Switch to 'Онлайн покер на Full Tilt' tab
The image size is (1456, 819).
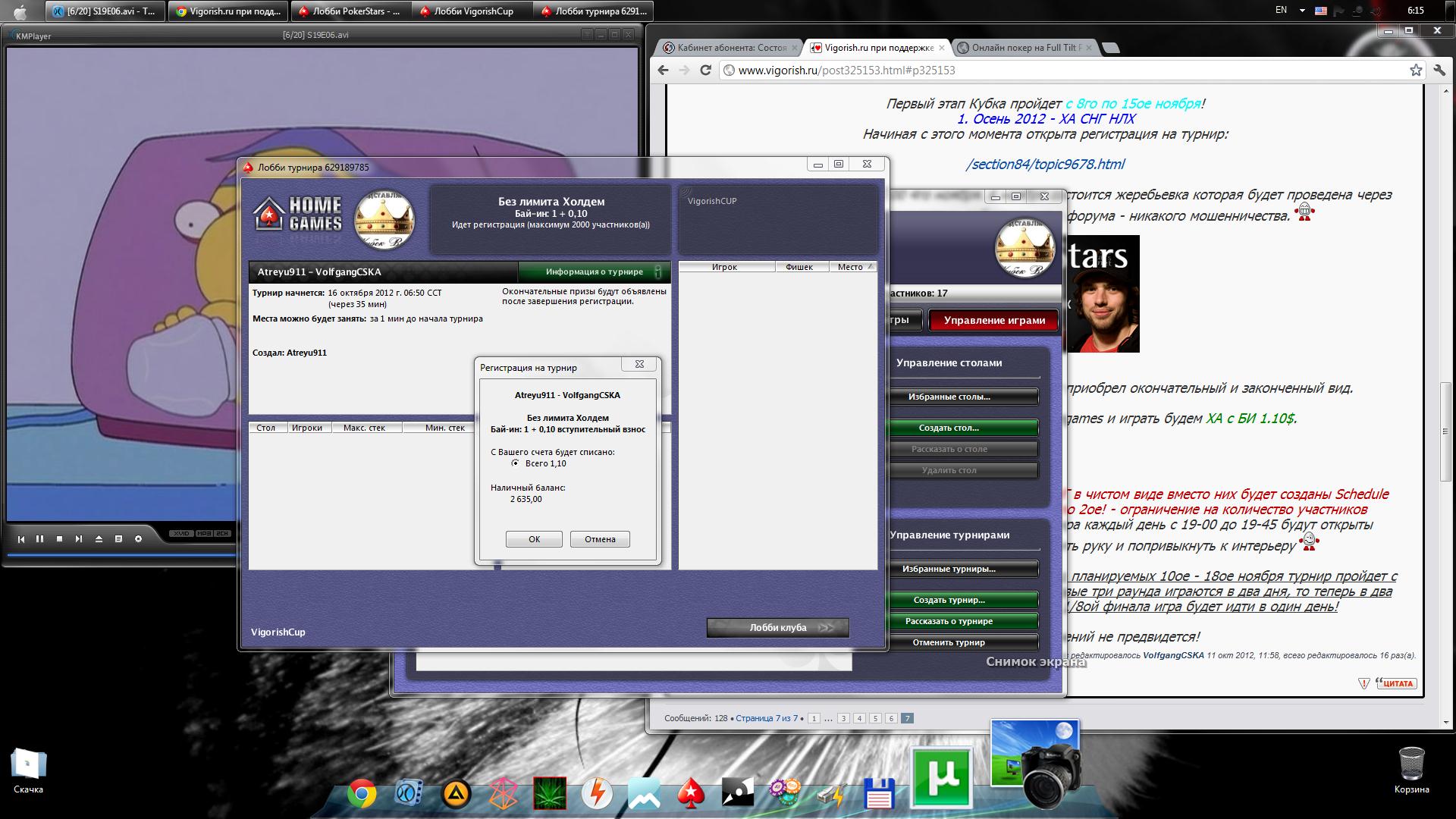tap(1025, 48)
